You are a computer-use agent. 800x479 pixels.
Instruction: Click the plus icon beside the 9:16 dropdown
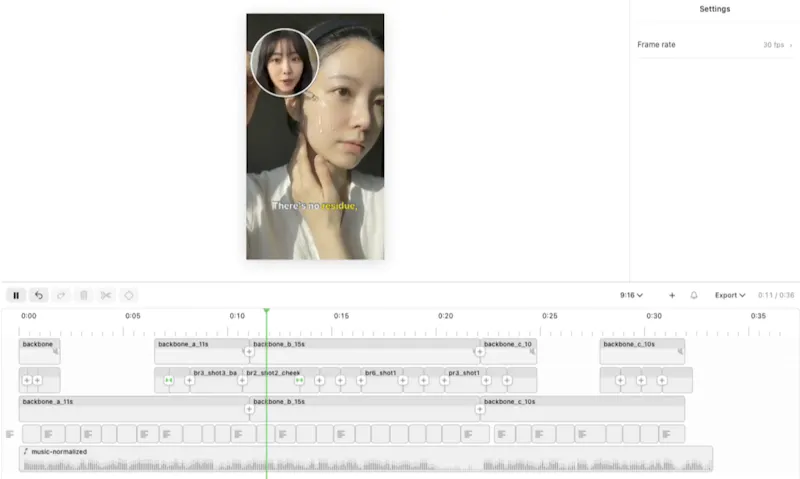(x=672, y=295)
